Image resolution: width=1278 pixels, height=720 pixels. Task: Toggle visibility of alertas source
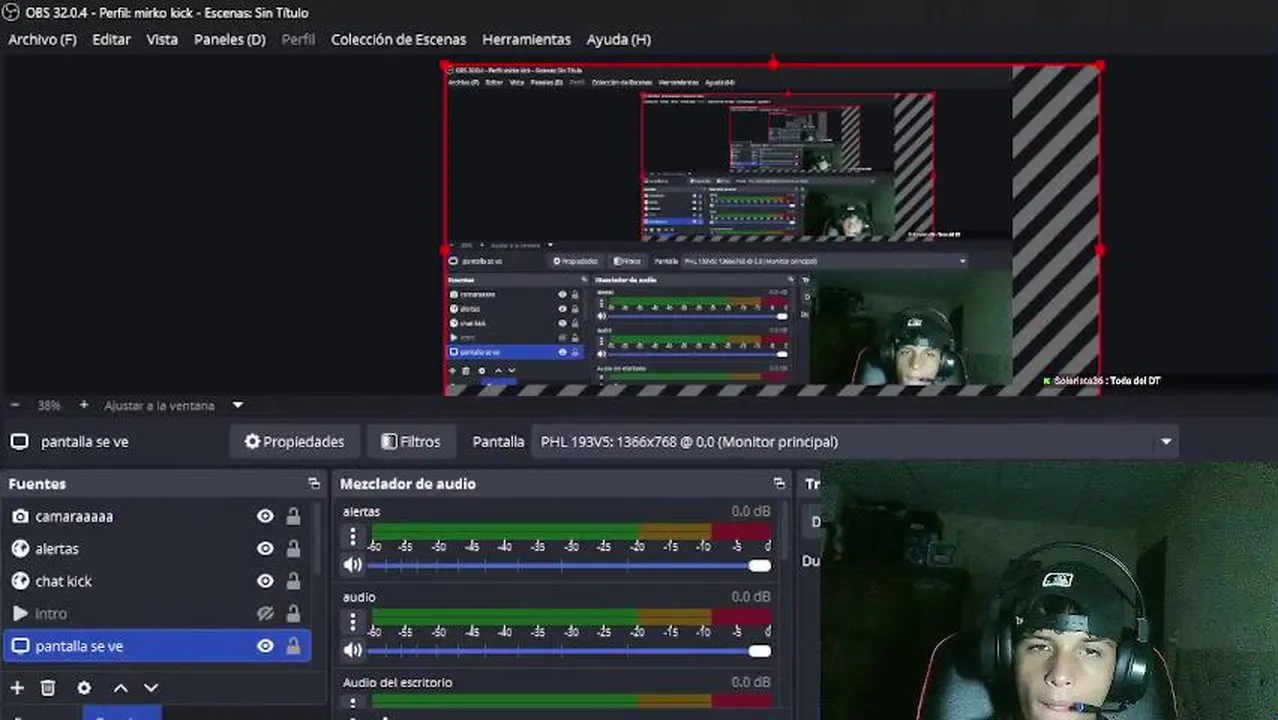(x=265, y=548)
